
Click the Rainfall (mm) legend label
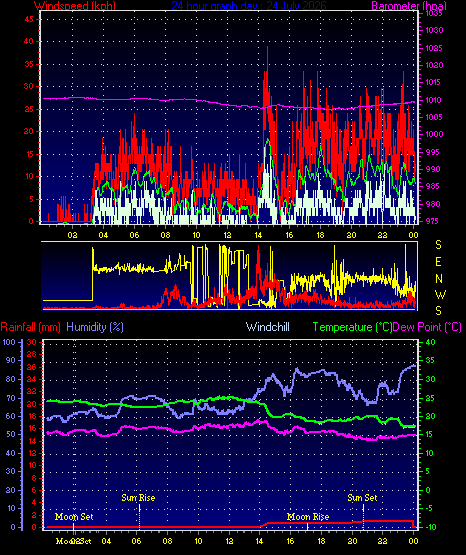point(30,327)
